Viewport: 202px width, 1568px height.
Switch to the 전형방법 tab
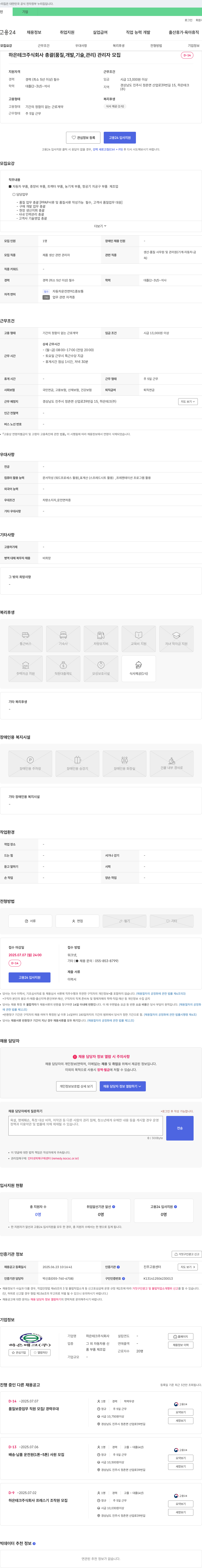click(x=156, y=46)
